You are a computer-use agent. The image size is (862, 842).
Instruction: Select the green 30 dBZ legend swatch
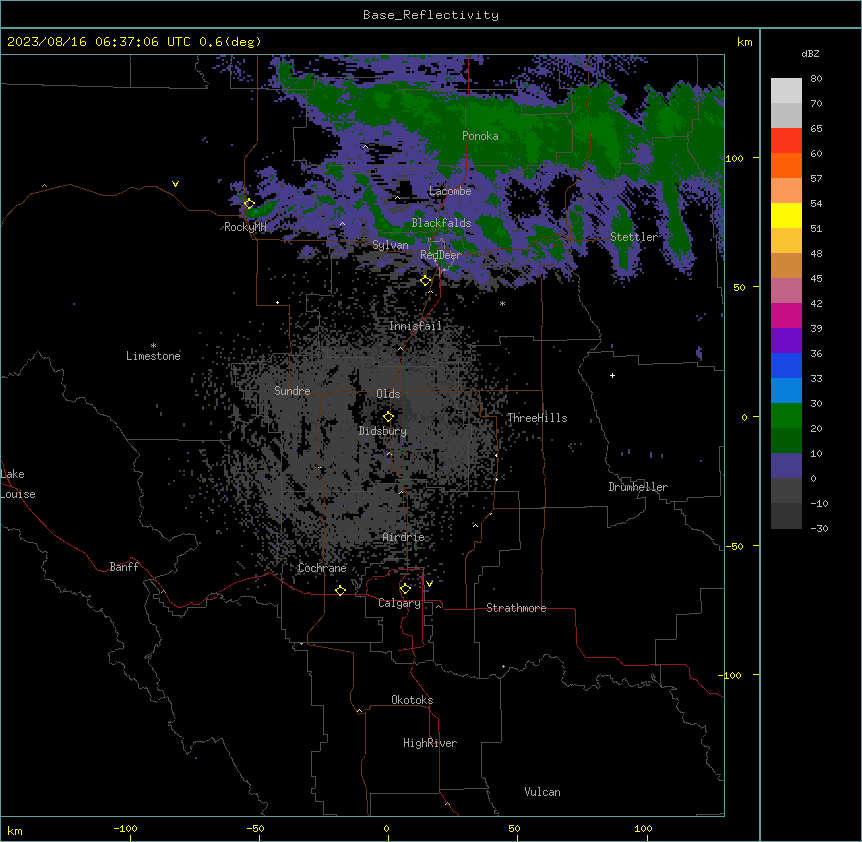pos(786,416)
